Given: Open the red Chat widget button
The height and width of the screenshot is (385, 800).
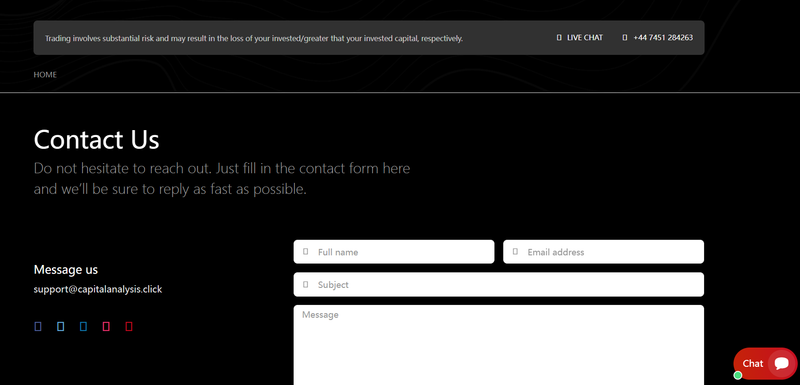Looking at the screenshot, I should (765, 364).
